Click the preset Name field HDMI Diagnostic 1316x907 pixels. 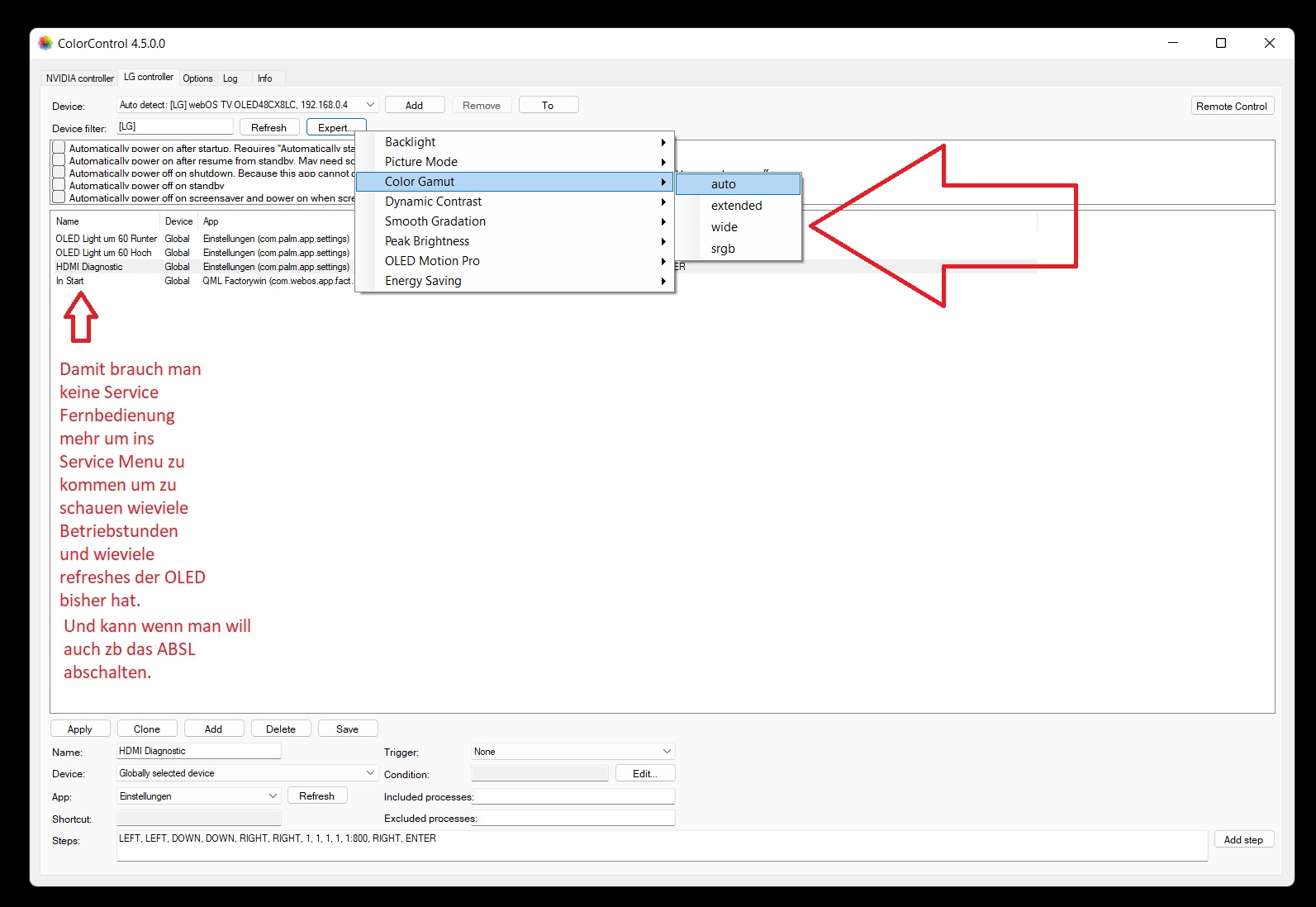(x=199, y=751)
